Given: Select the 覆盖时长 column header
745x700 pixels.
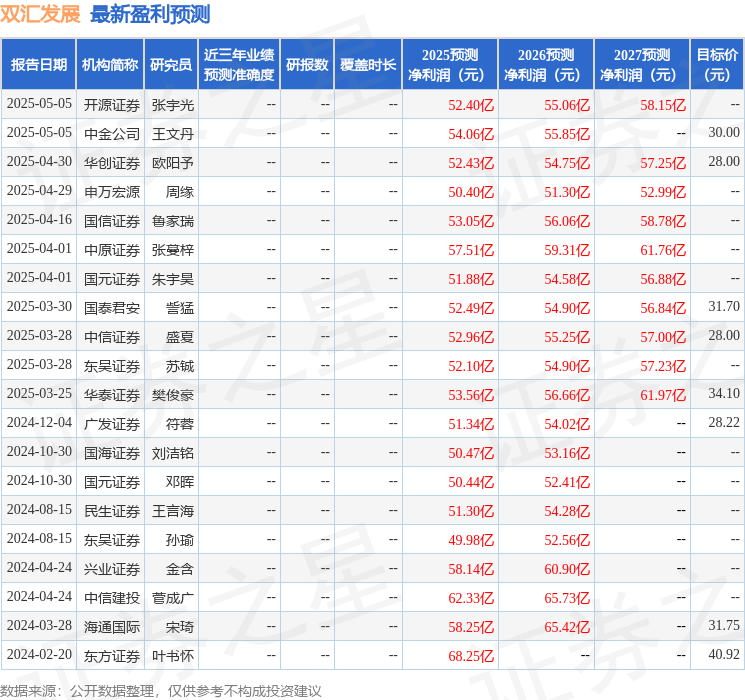Looking at the screenshot, I should coord(368,65).
